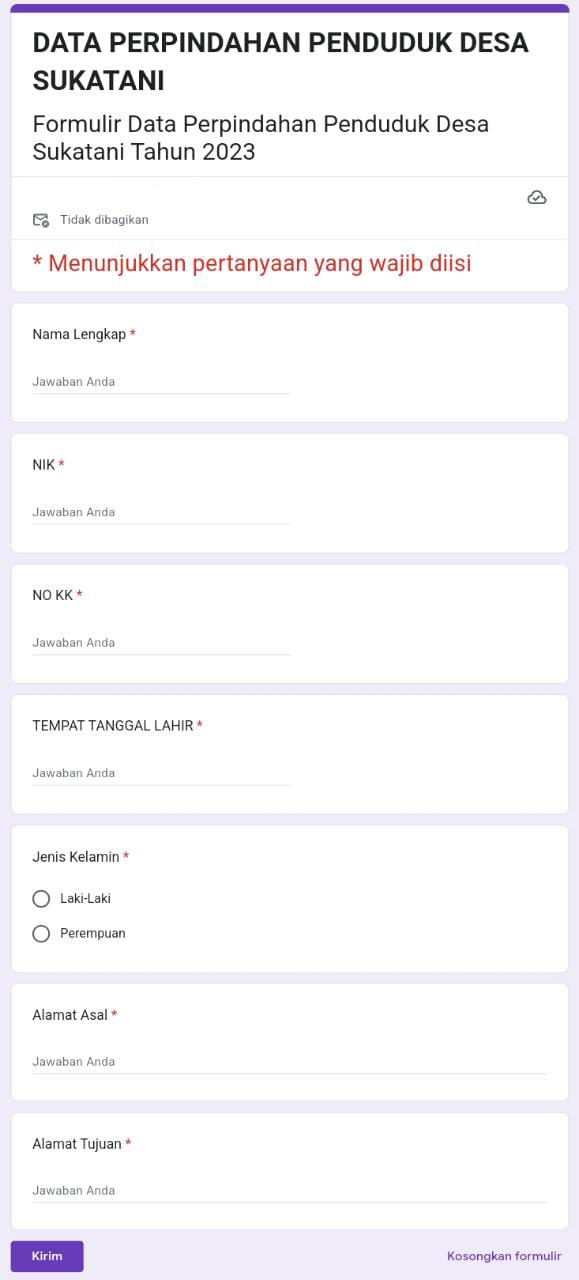Image resolution: width=579 pixels, height=1280 pixels.
Task: Click the Nama Lengkap question label
Action: coord(78,334)
